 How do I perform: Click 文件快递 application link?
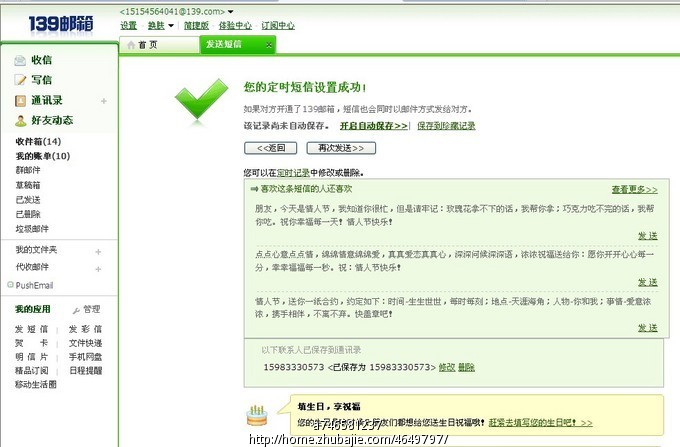[x=85, y=343]
